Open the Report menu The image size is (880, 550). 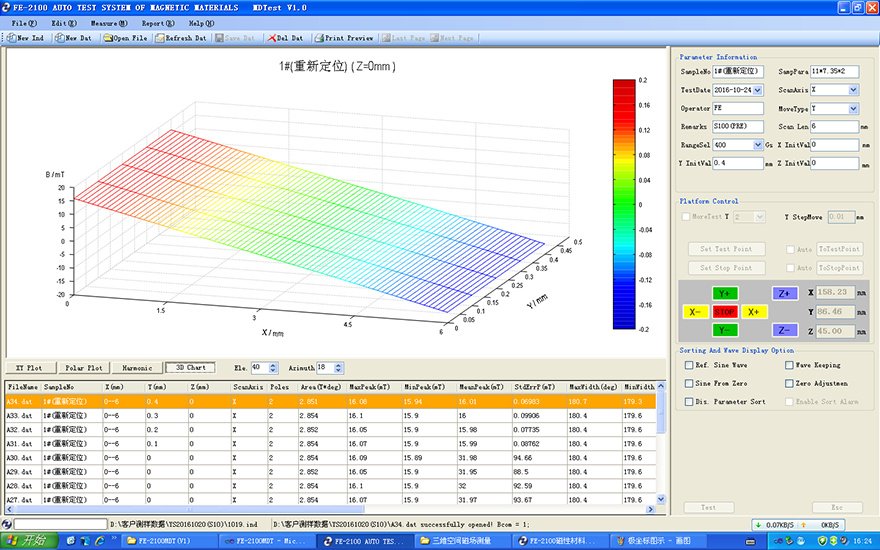click(x=158, y=24)
